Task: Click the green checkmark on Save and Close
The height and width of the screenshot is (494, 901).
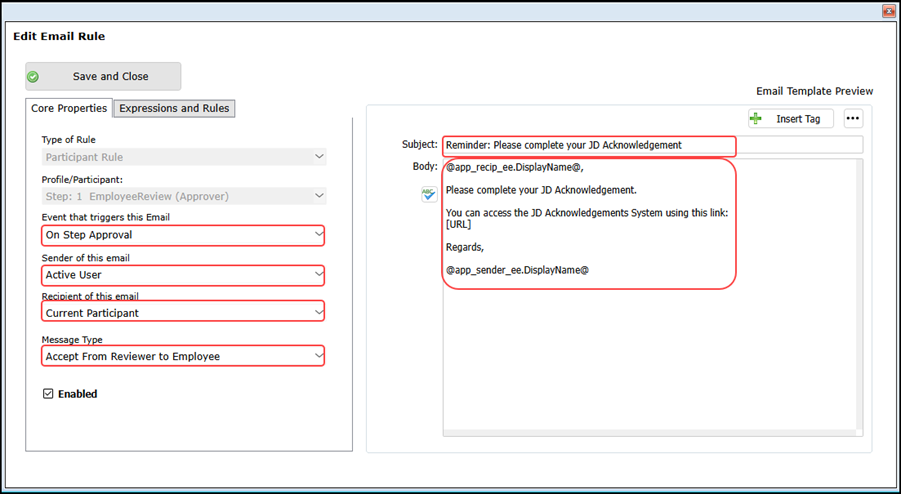Action: tap(33, 77)
